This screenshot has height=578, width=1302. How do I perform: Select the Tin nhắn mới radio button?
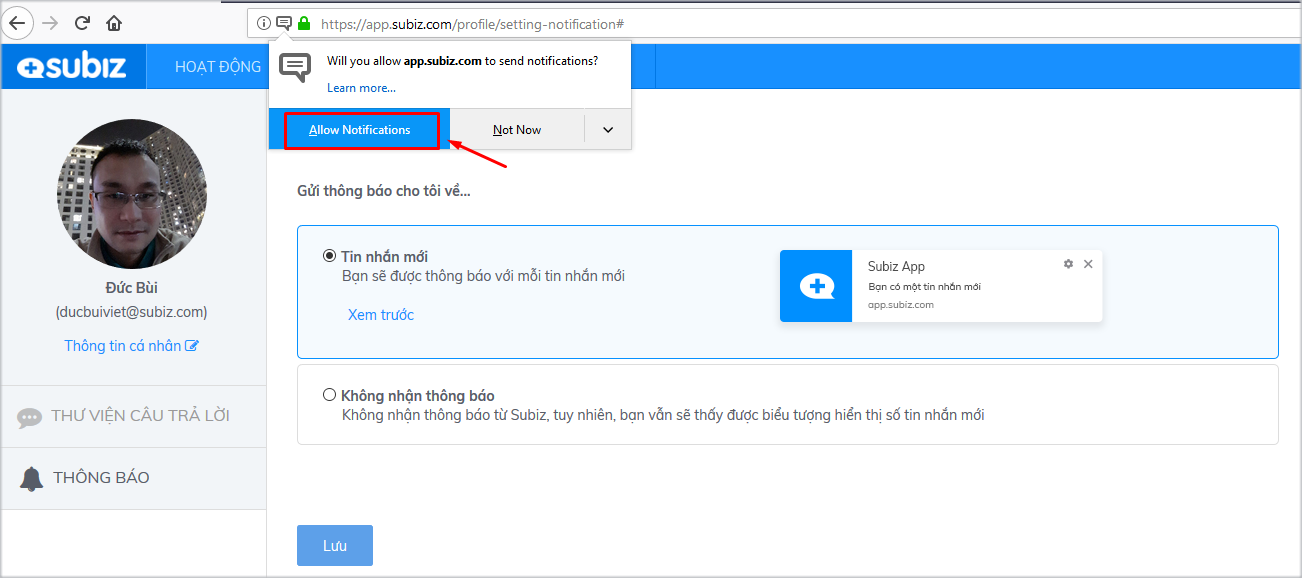(329, 255)
